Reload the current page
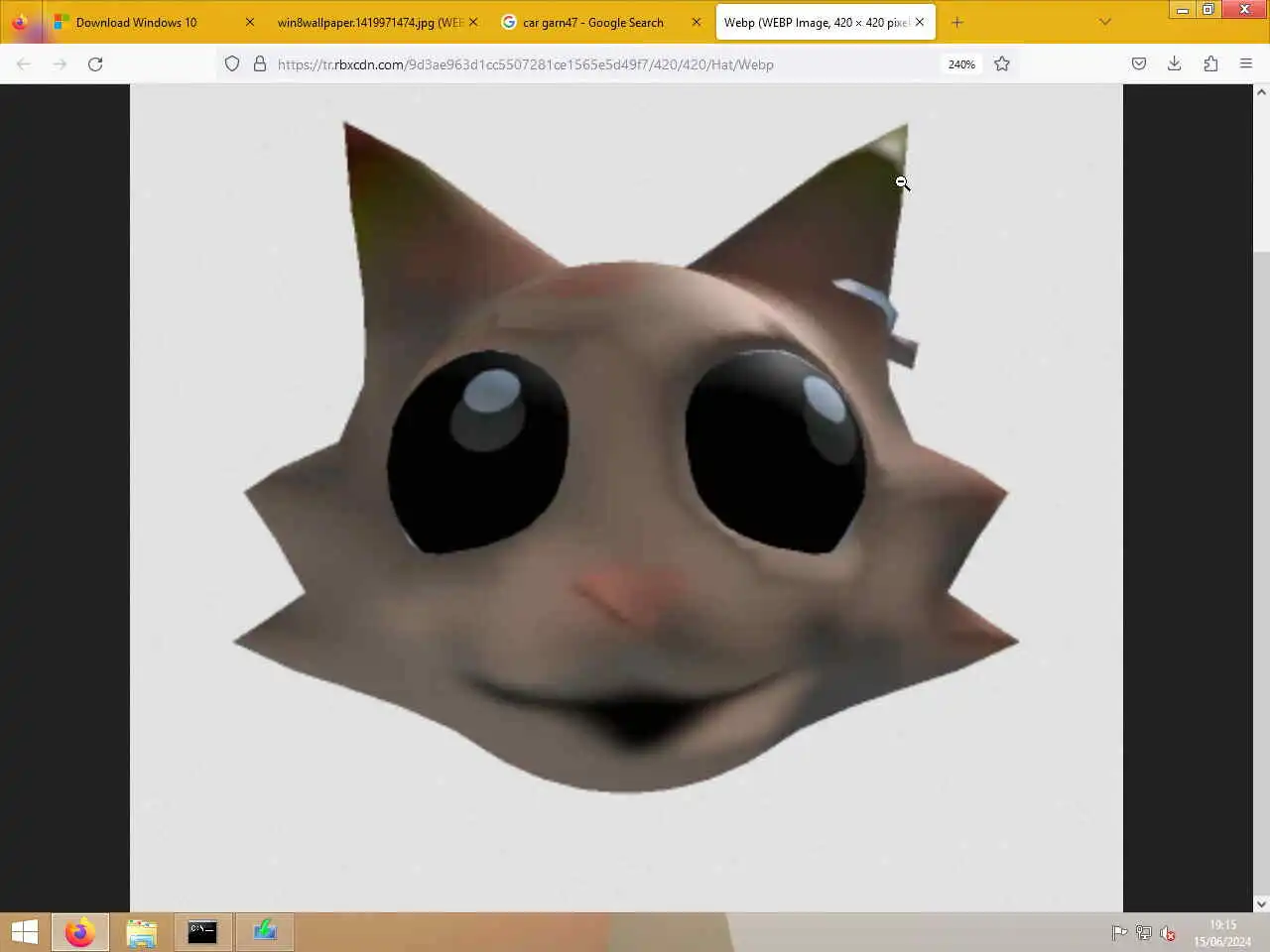 (95, 63)
